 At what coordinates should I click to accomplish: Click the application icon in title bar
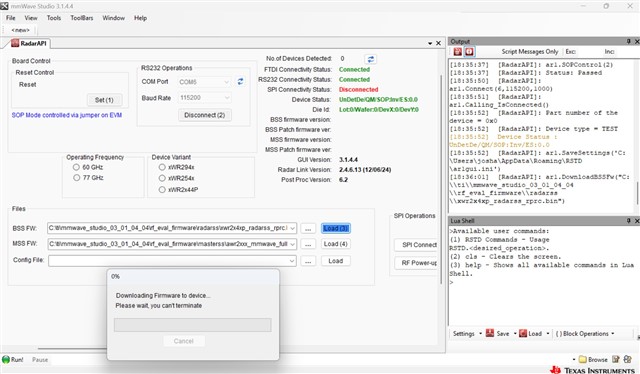click(x=4, y=6)
